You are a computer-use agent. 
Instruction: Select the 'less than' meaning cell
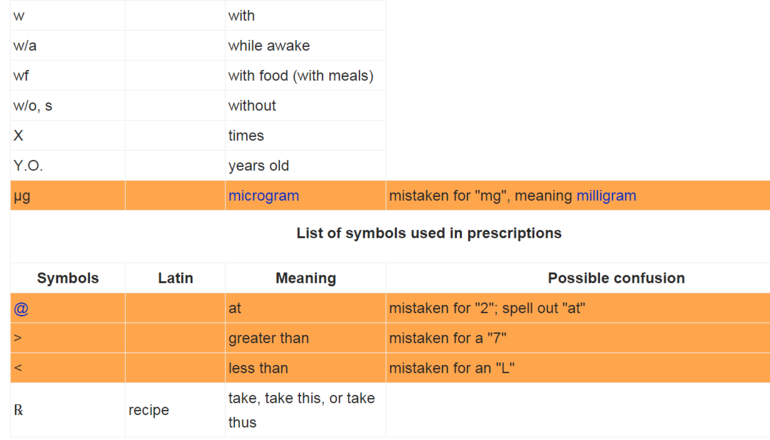(258, 368)
